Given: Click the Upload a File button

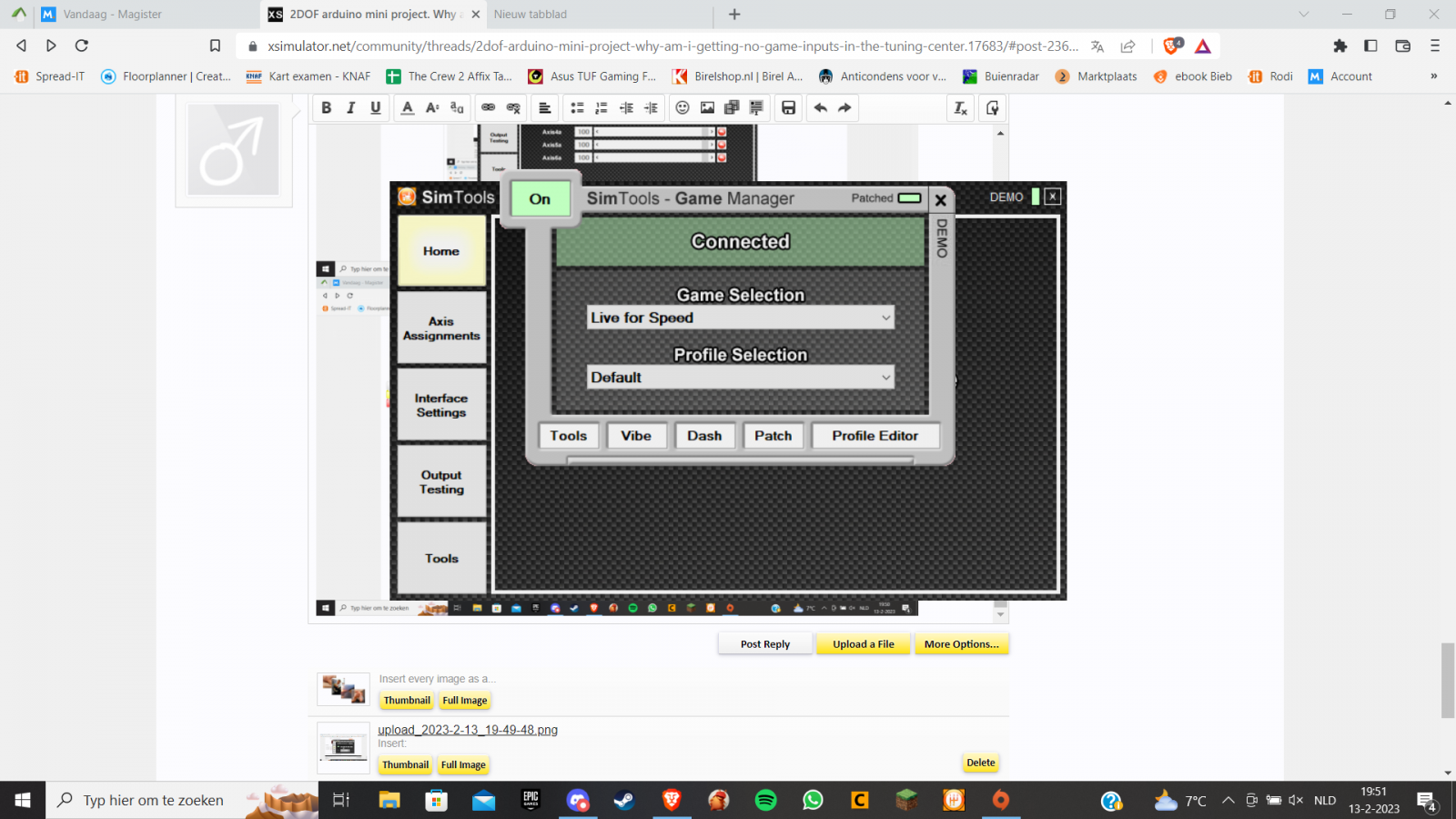Looking at the screenshot, I should [864, 644].
